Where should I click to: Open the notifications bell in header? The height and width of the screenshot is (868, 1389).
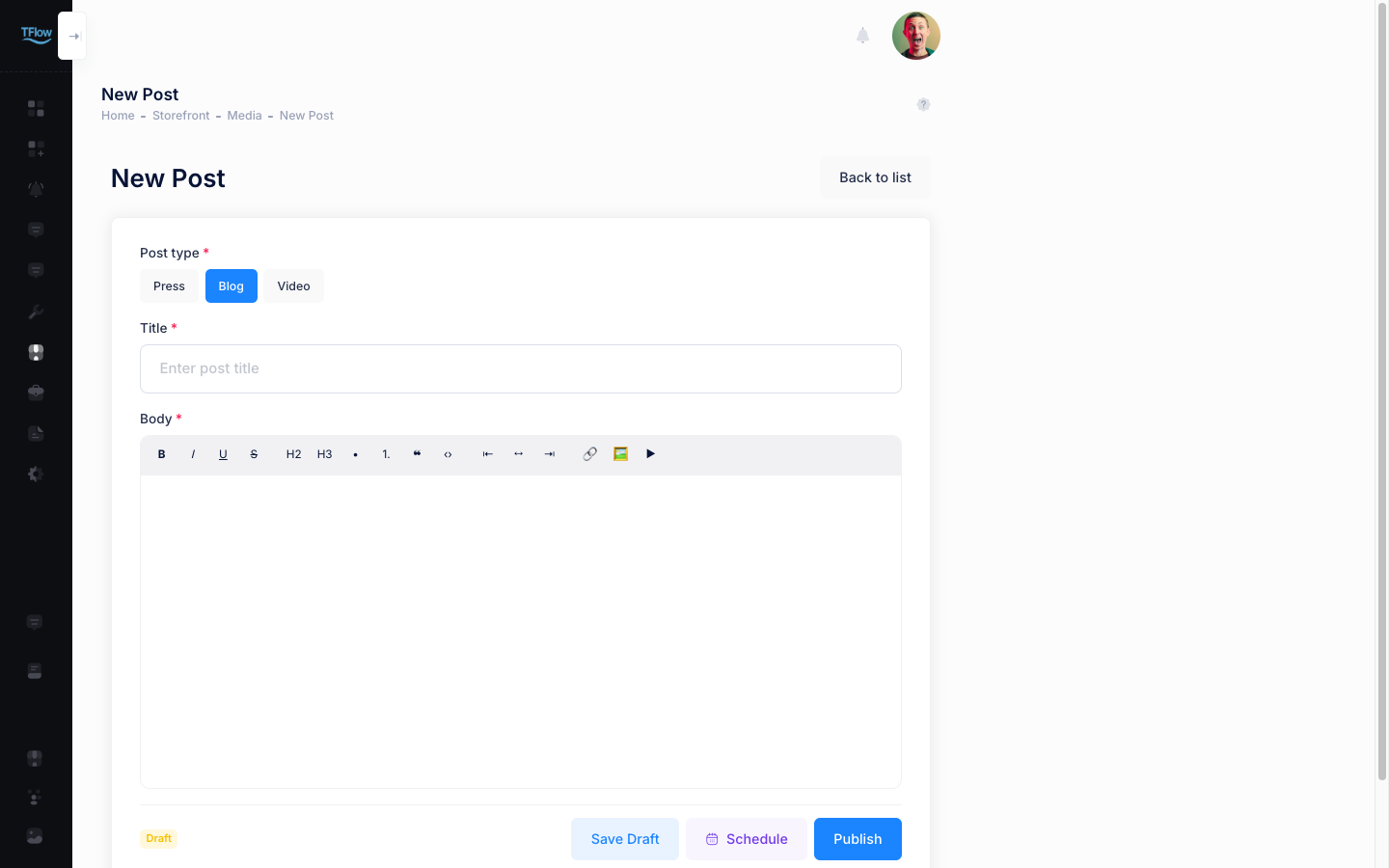863,36
